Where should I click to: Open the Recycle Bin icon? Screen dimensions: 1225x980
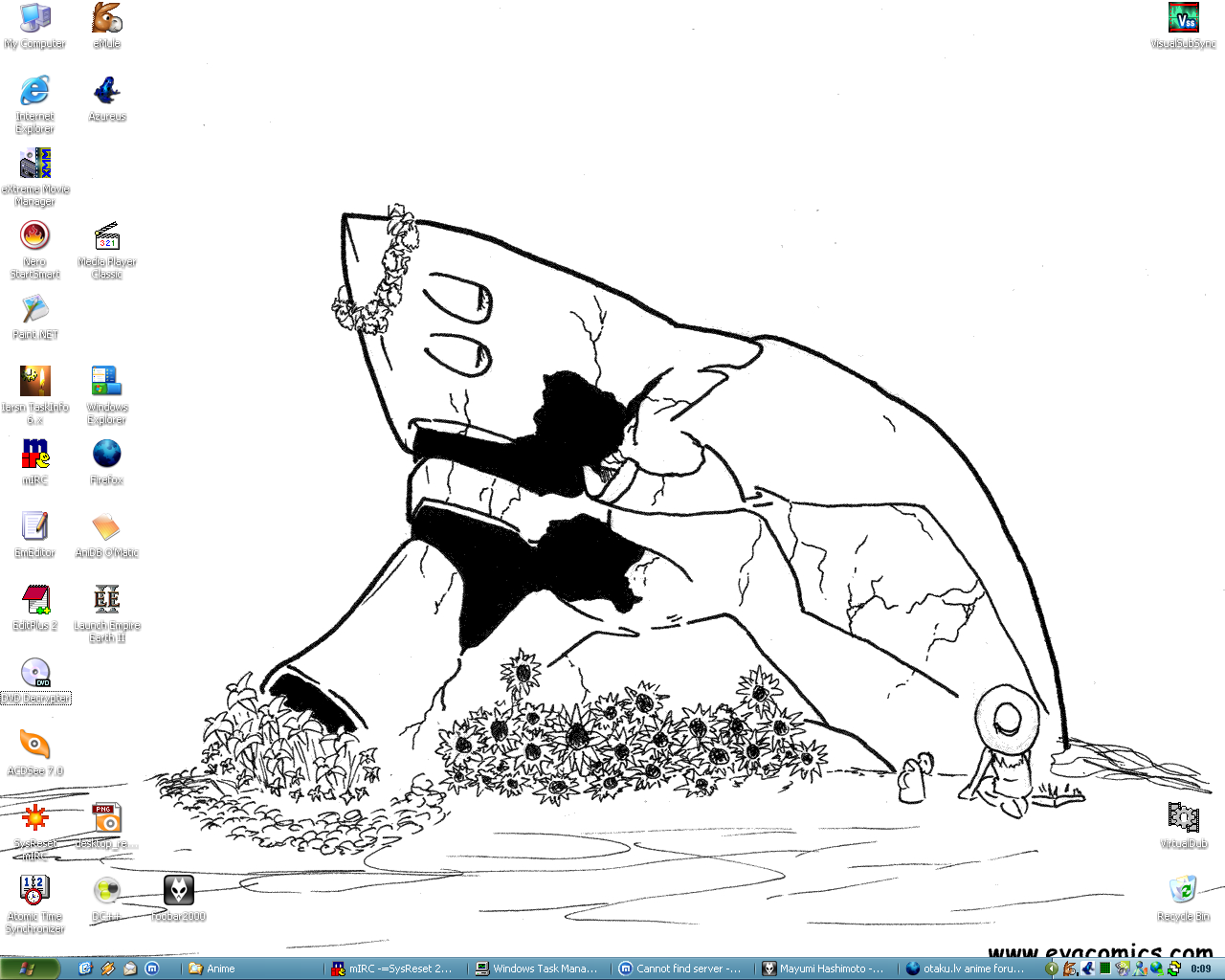[x=1184, y=899]
